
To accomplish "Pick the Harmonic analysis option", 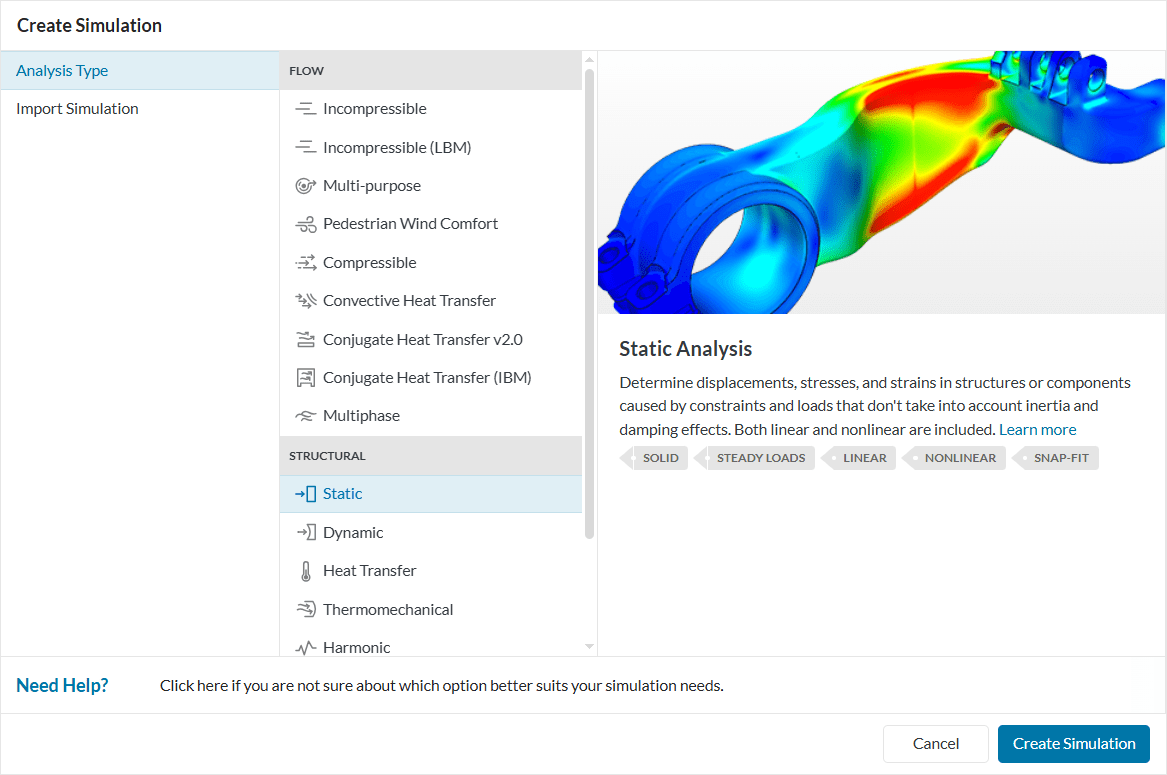I will point(356,647).
